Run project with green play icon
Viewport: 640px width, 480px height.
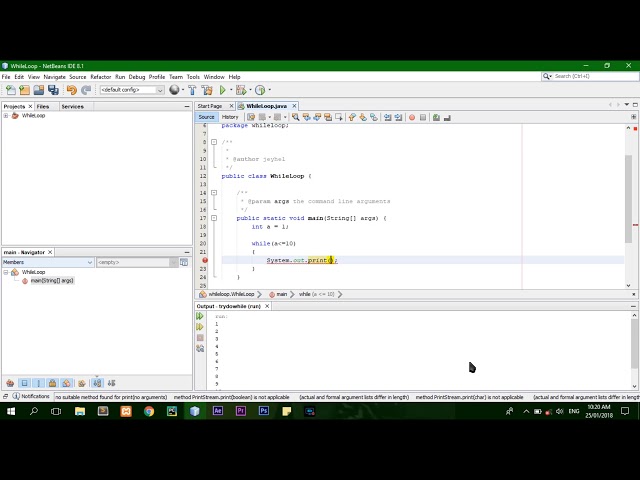pyautogui.click(x=222, y=90)
